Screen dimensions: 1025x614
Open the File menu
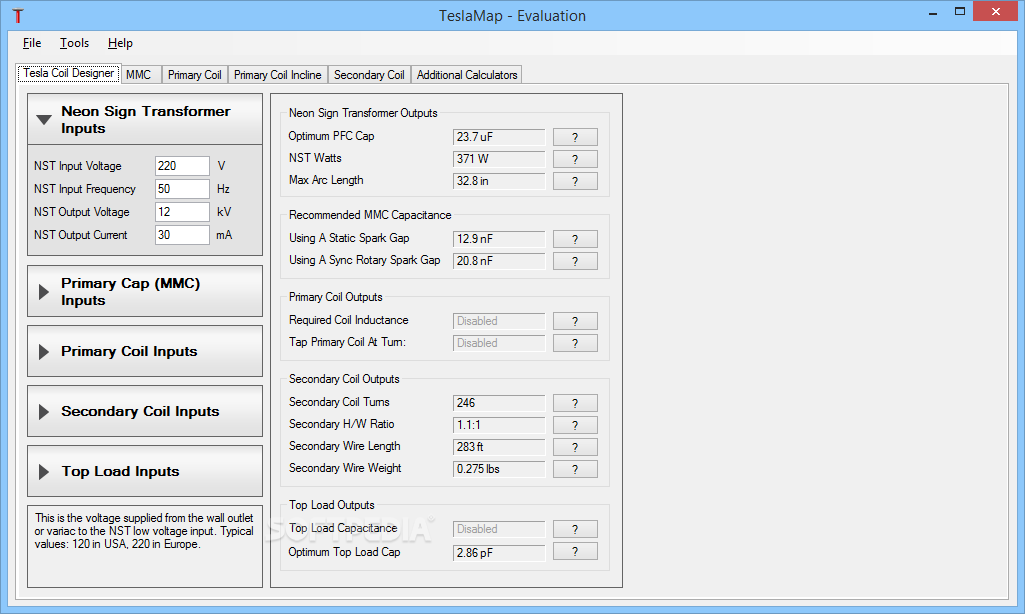coord(32,43)
